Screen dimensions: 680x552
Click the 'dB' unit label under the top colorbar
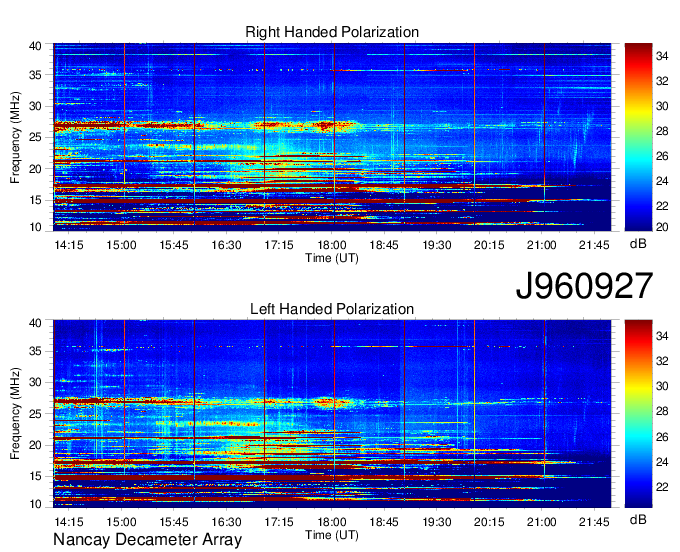tap(638, 244)
